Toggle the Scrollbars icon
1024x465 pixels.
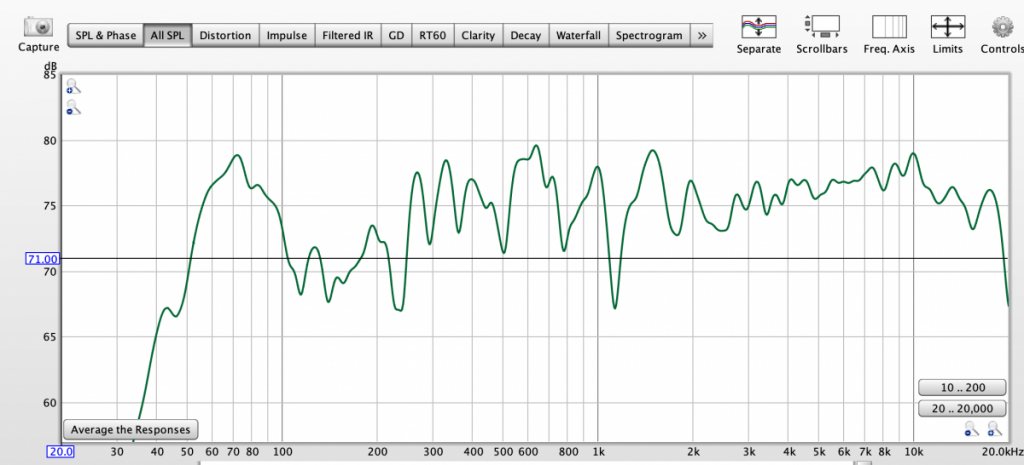(822, 27)
